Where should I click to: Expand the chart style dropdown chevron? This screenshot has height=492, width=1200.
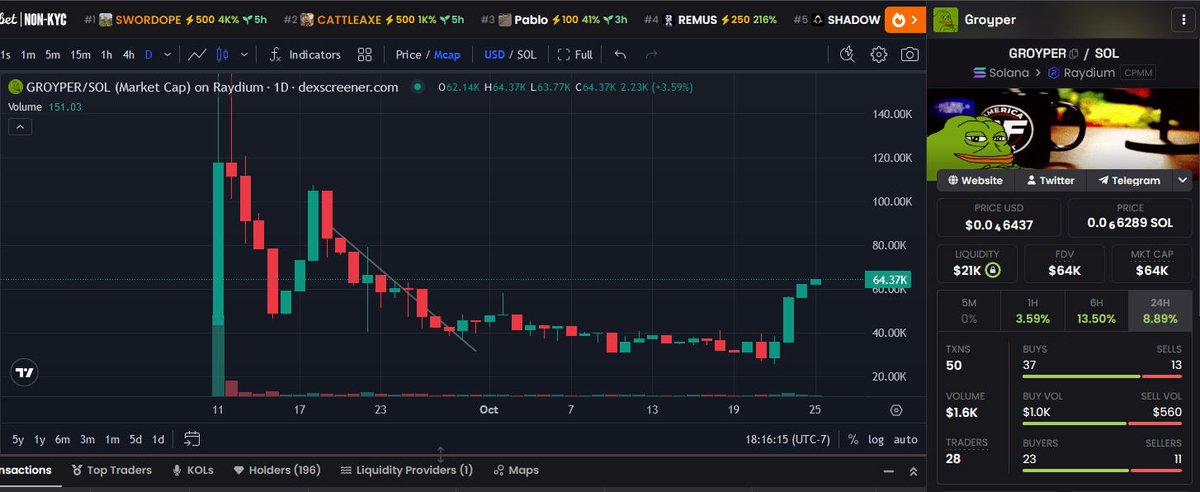(x=246, y=55)
